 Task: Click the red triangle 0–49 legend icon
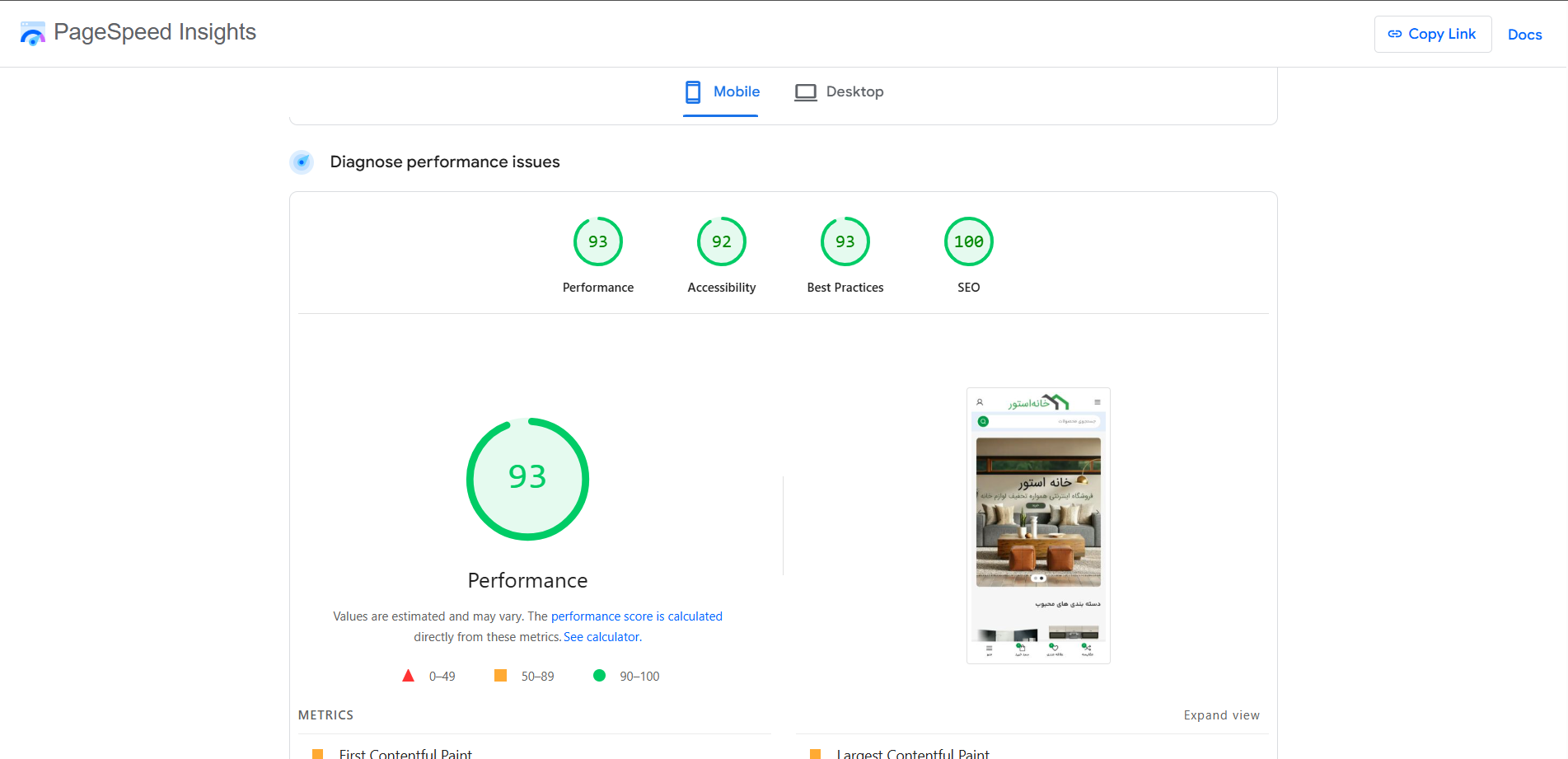(408, 676)
